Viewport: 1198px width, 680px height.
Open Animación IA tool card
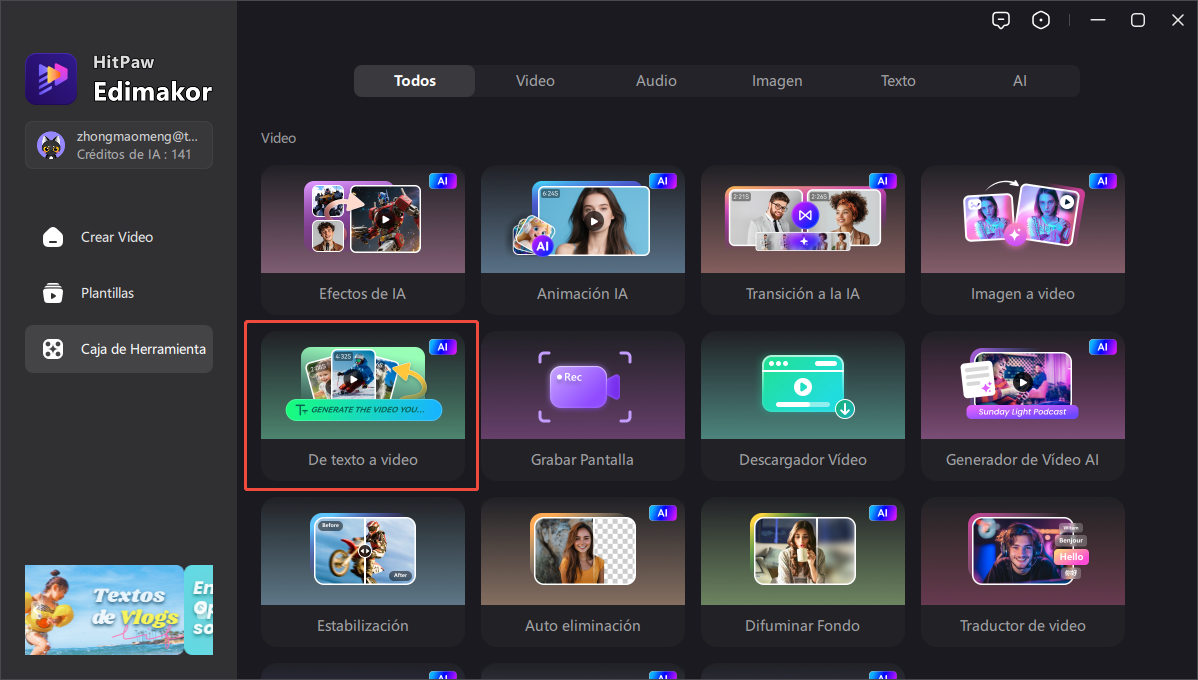[583, 240]
